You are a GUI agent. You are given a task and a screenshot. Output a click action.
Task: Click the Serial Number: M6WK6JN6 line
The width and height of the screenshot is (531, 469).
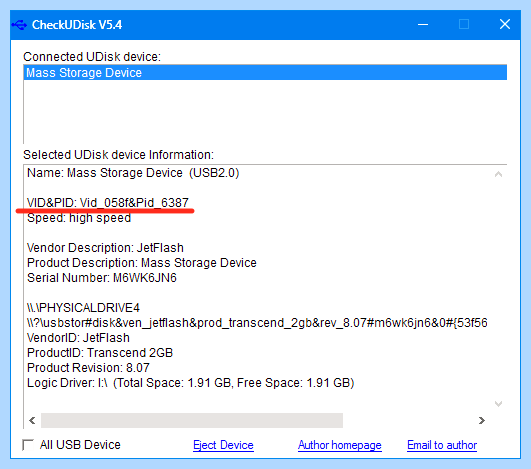pyautogui.click(x=102, y=278)
